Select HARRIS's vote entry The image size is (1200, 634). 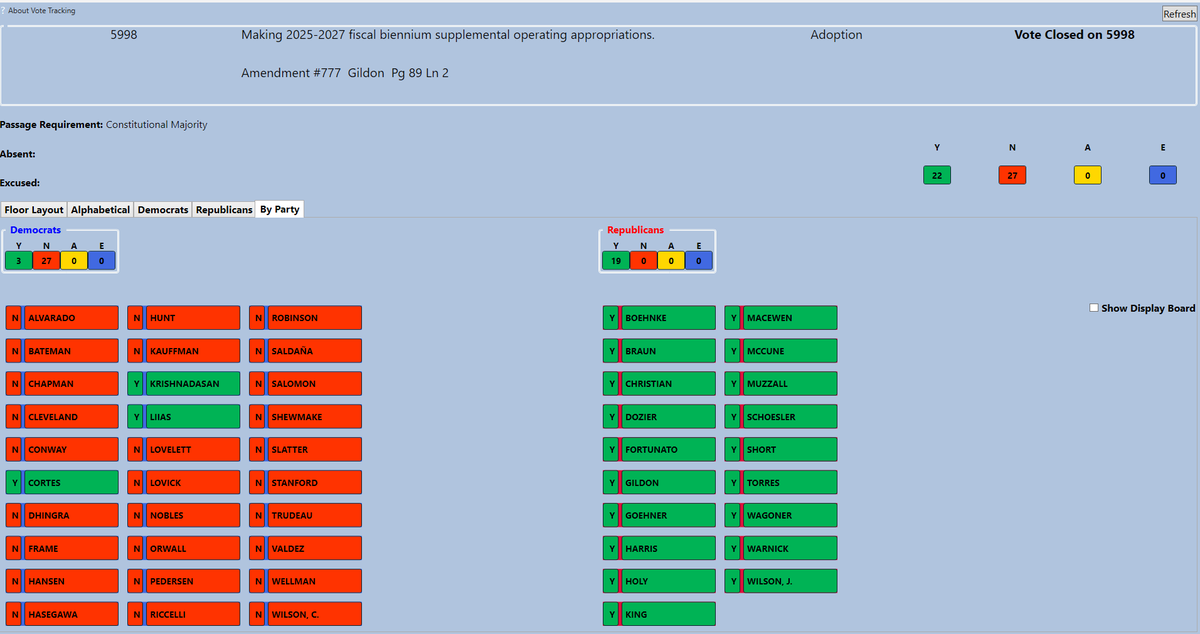point(660,549)
